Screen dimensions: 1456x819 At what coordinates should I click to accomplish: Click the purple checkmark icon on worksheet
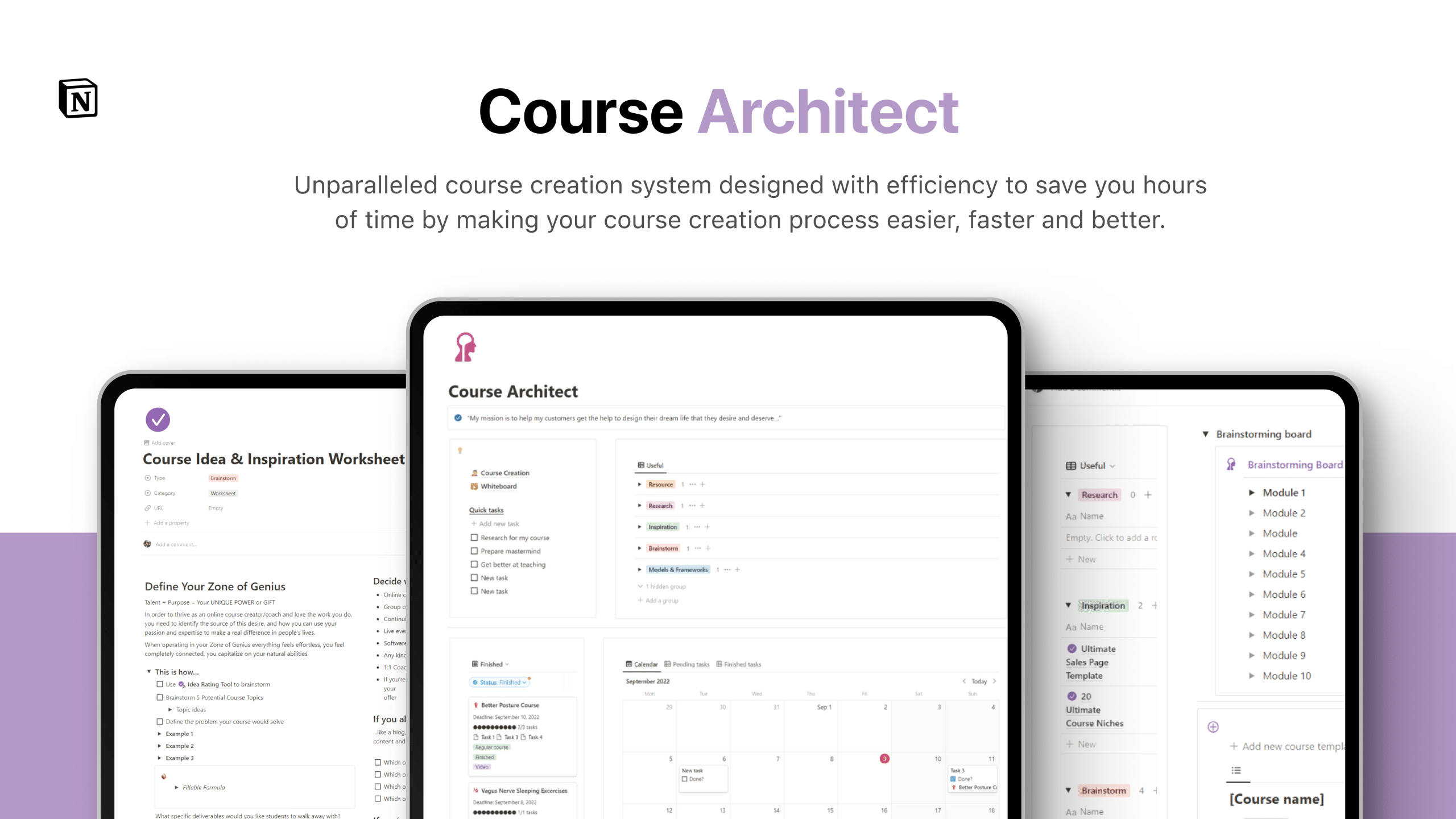pyautogui.click(x=158, y=420)
